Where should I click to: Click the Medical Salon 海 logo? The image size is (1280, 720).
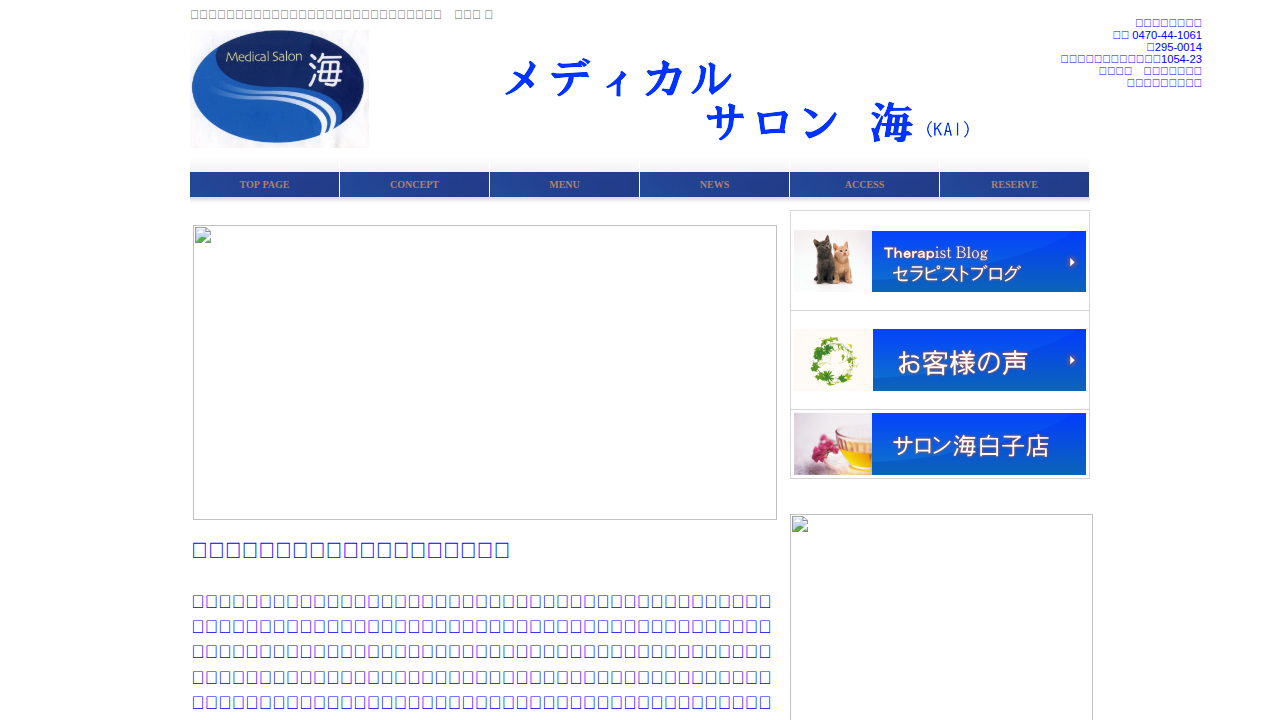pos(279,89)
